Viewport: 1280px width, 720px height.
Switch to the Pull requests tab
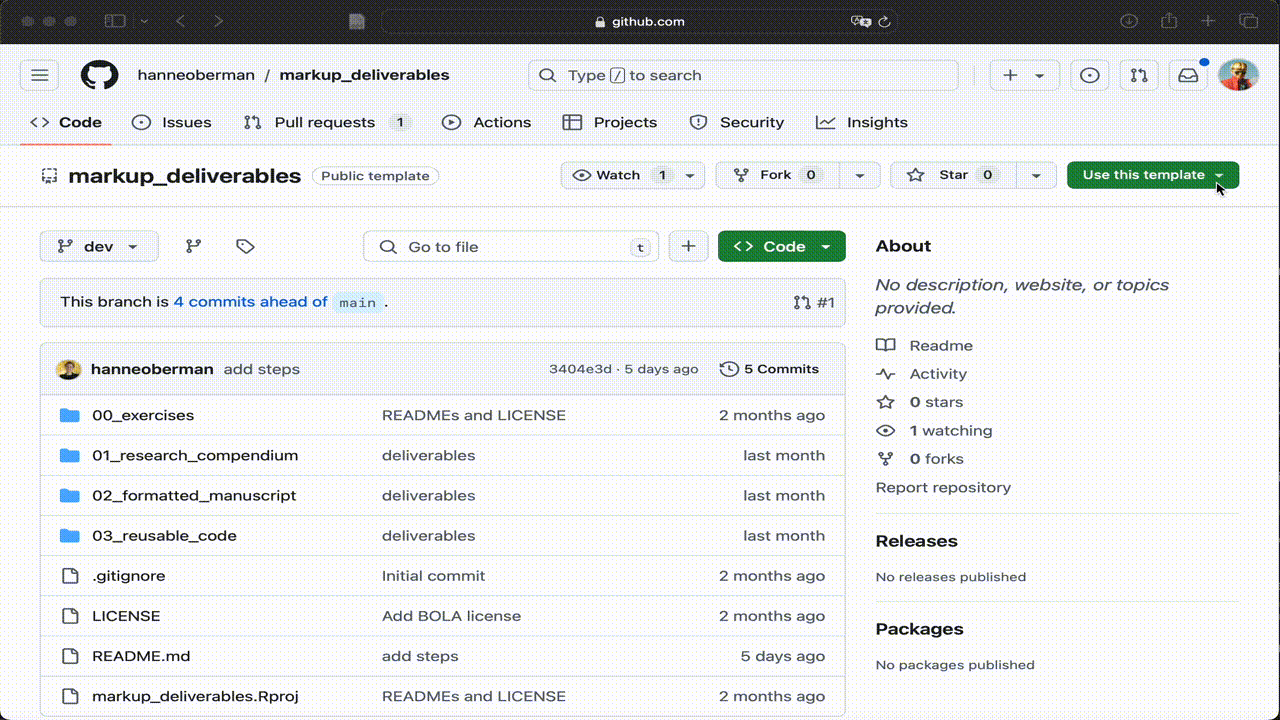tap(327, 122)
